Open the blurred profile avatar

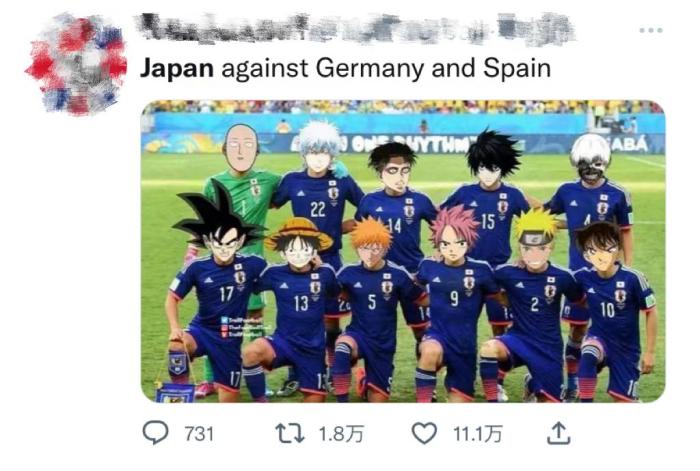[x=76, y=64]
